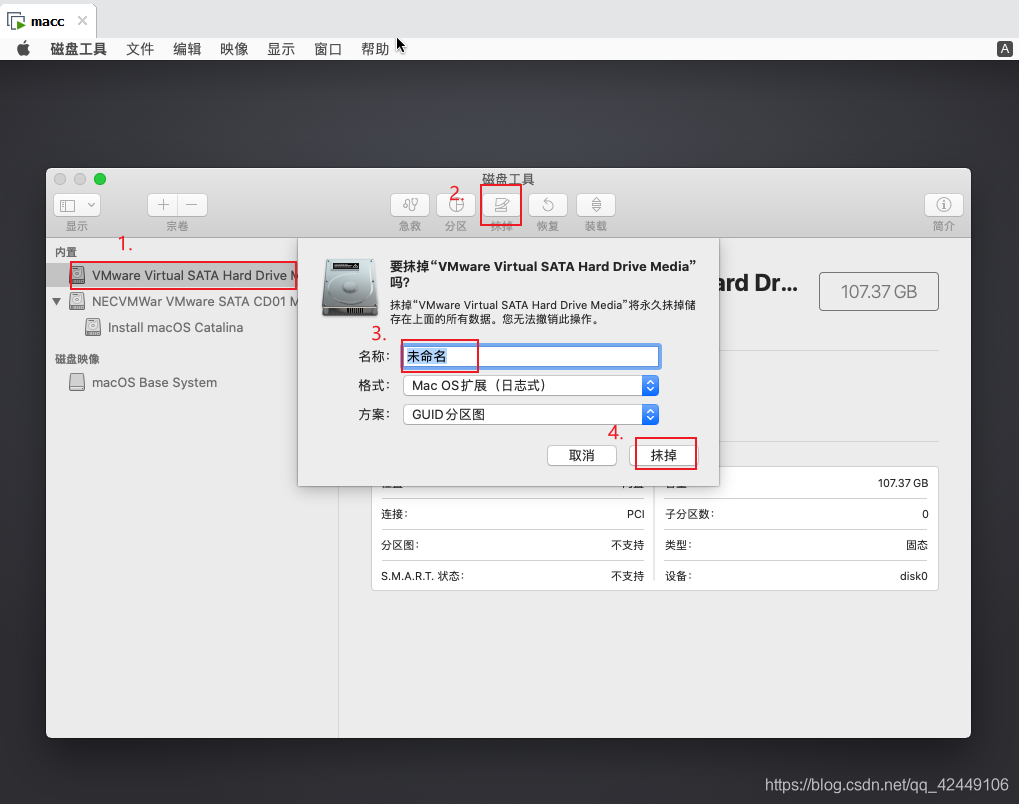
Task: Click the 107.37 GB capacity box
Action: [x=879, y=291]
